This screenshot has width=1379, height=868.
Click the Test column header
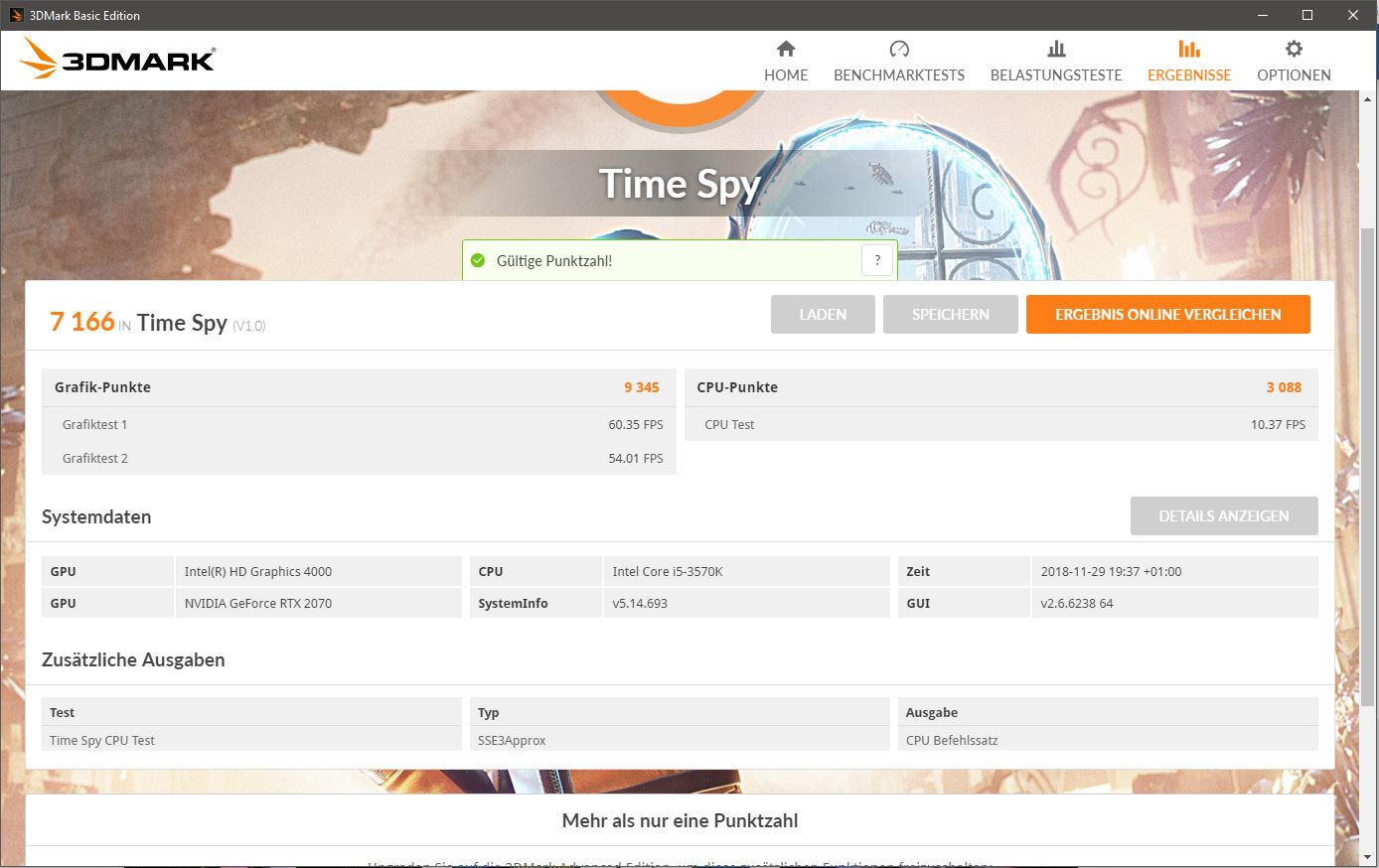coord(62,712)
